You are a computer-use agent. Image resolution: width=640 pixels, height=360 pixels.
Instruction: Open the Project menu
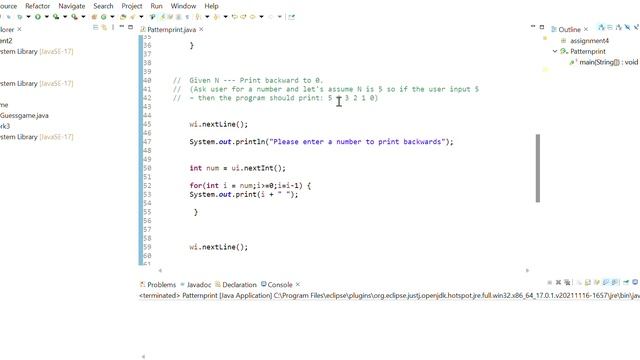(x=132, y=6)
